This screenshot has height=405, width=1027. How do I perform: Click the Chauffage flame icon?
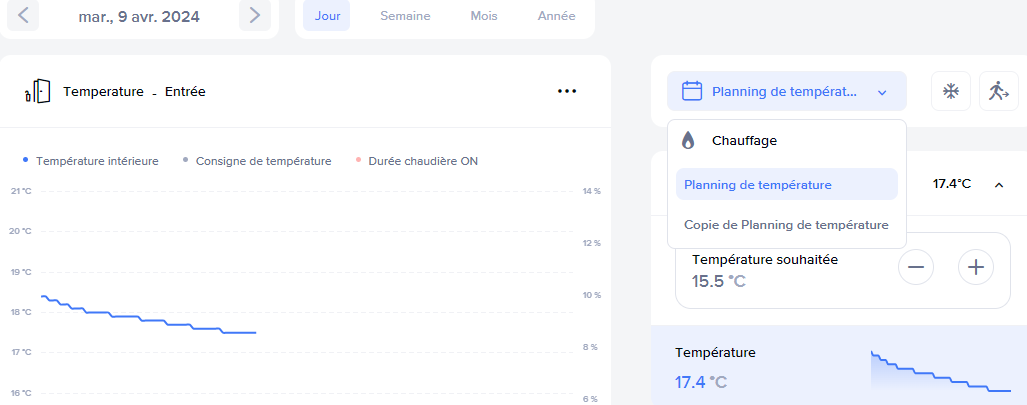(688, 141)
